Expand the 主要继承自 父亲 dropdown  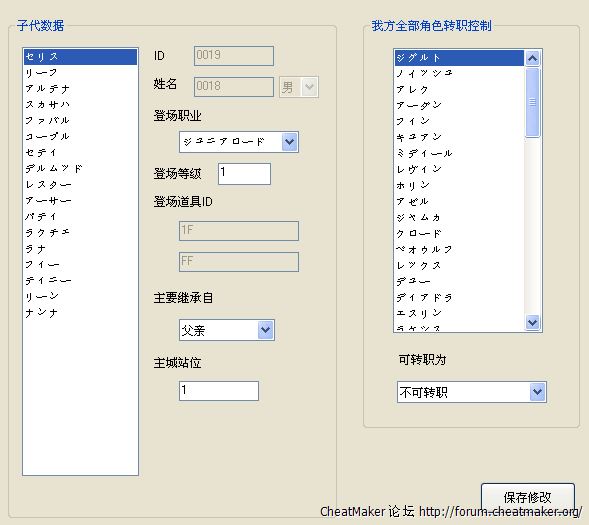tap(227, 330)
